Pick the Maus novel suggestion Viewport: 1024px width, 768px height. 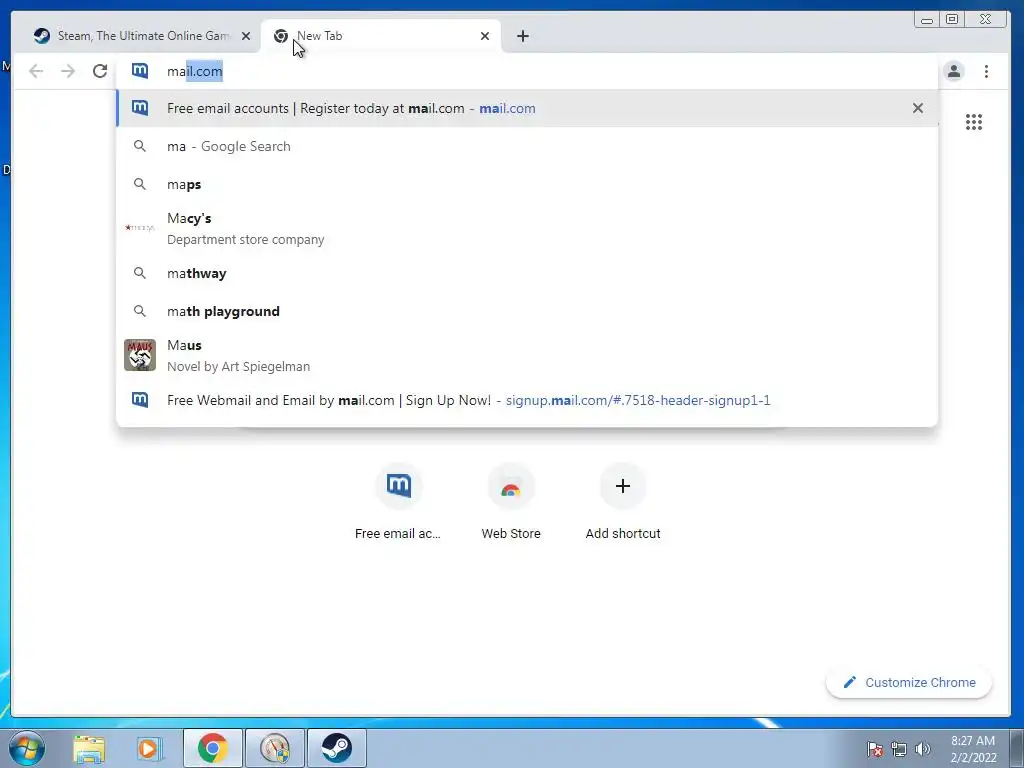point(527,355)
